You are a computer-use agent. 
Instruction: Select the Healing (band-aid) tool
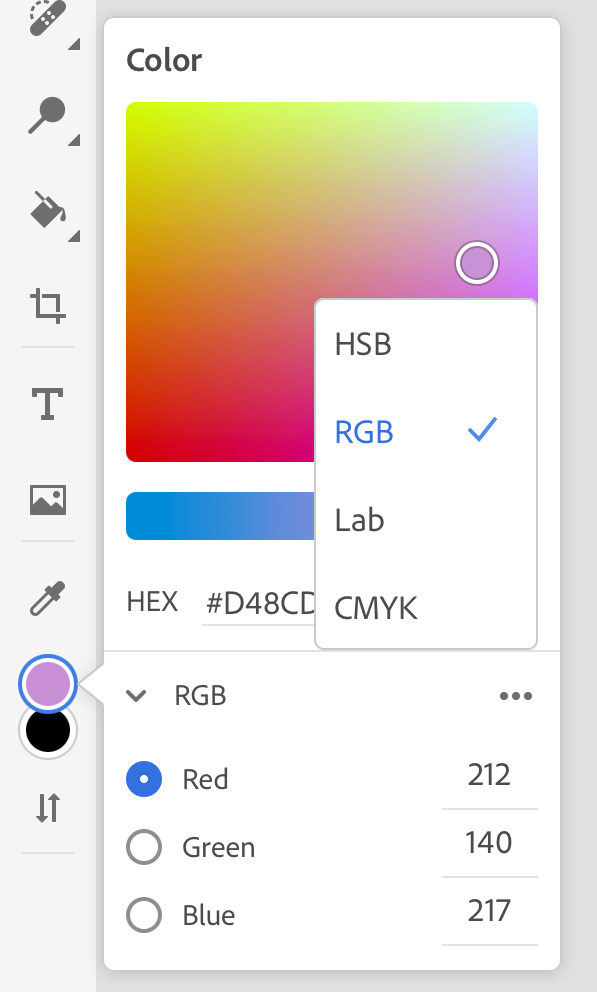pos(47,20)
